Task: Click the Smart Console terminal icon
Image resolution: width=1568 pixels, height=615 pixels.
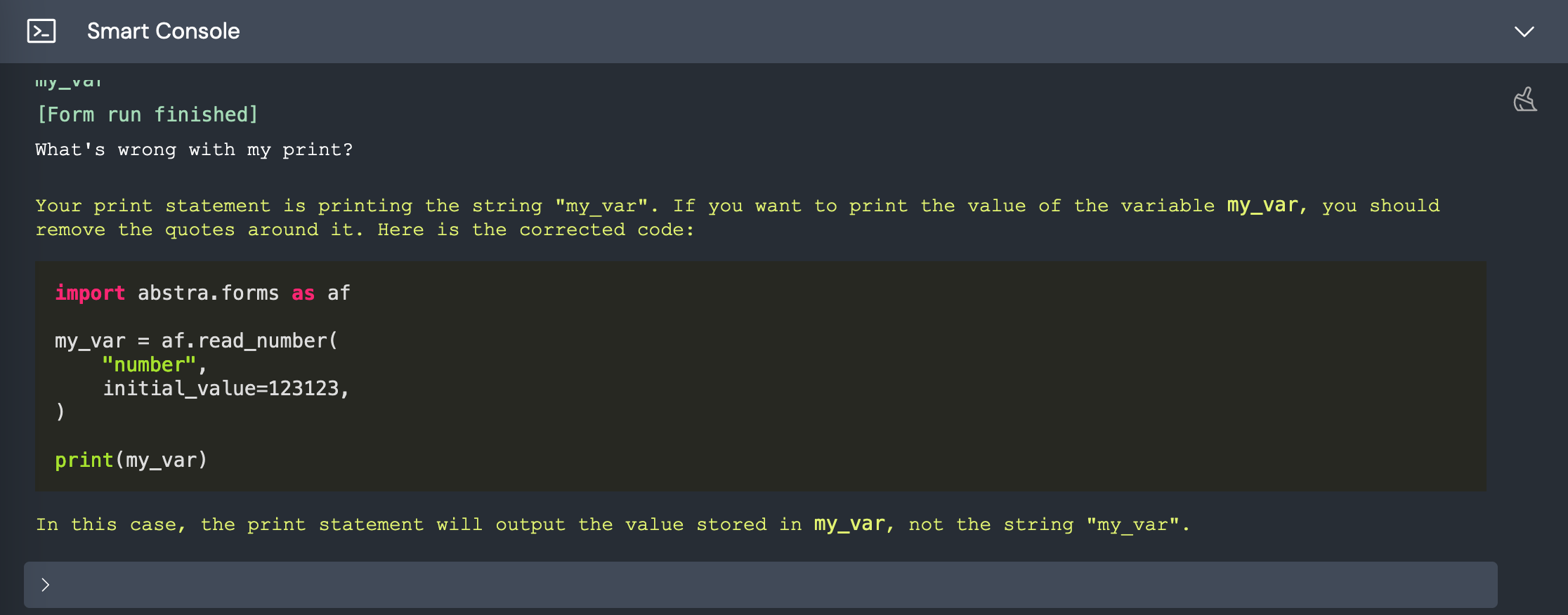Action: [x=41, y=32]
